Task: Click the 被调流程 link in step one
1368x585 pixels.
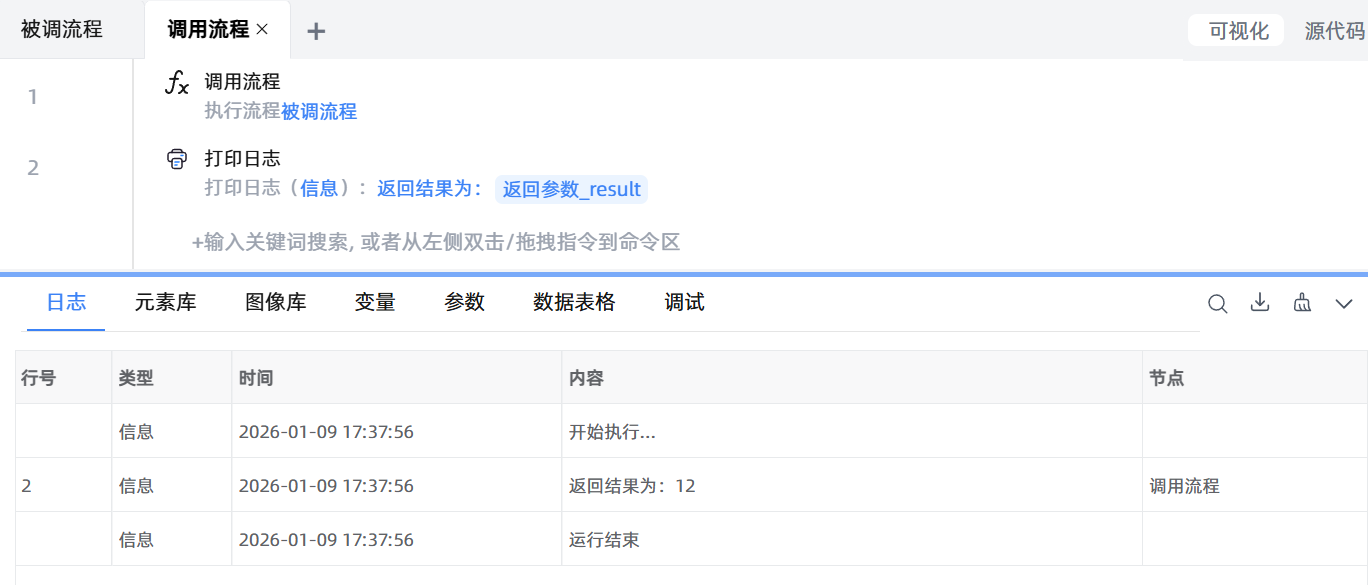Action: point(319,112)
